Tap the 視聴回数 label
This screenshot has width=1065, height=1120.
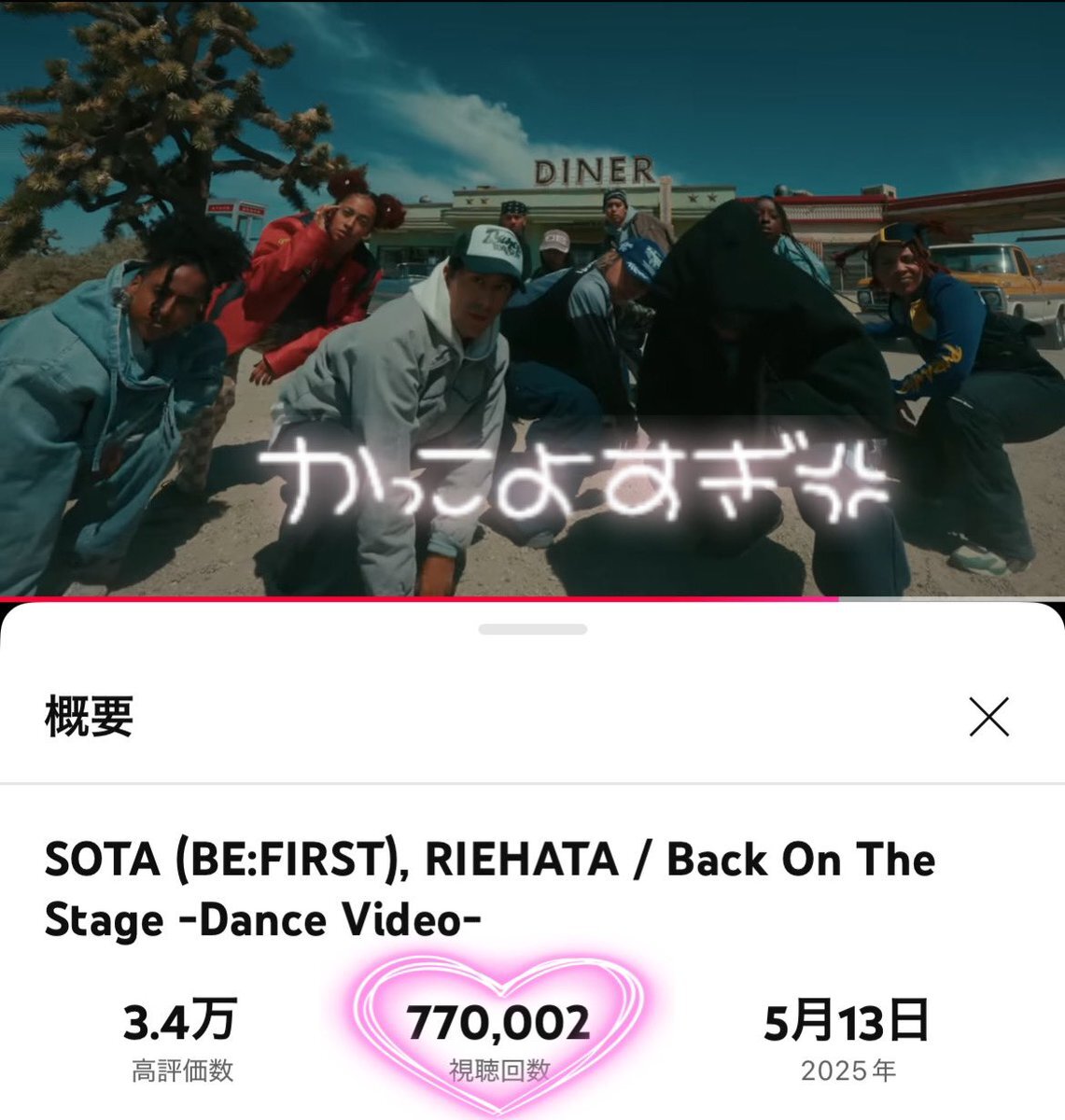pos(499,1071)
